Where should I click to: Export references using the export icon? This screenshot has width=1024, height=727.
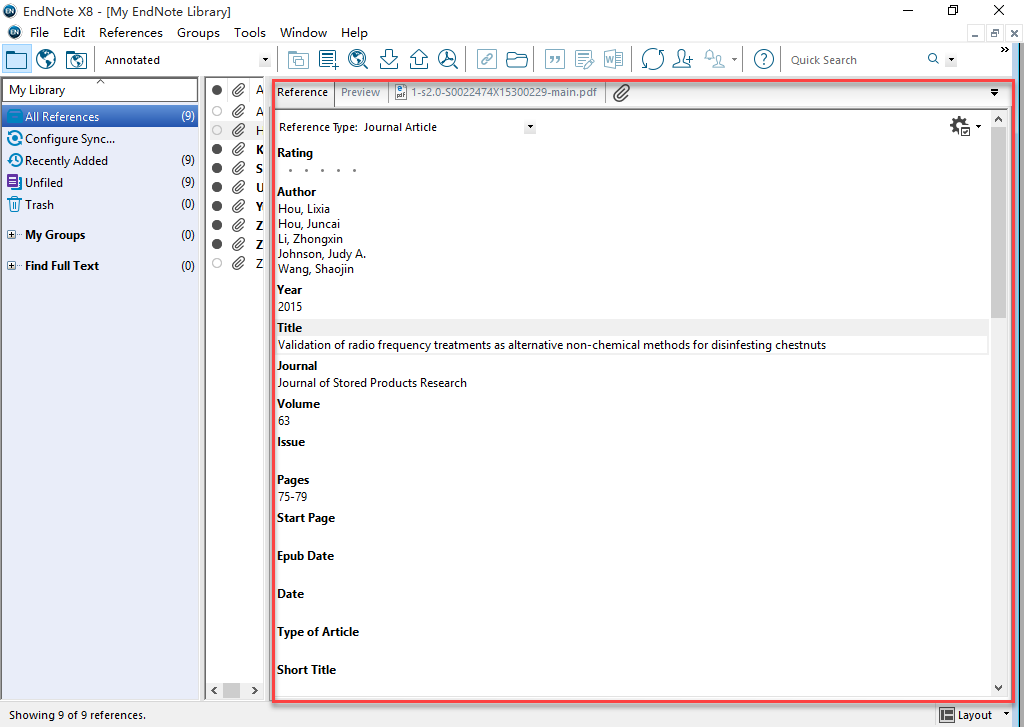(419, 59)
